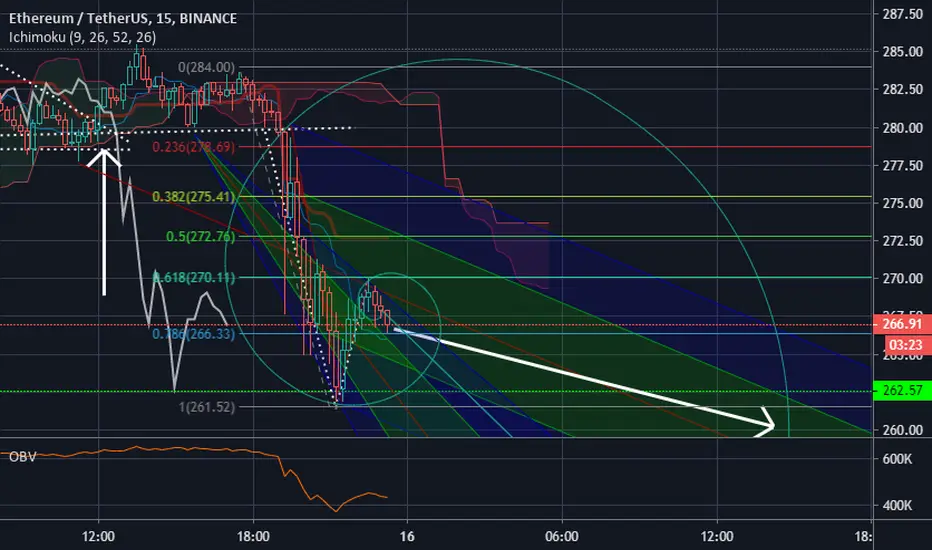Click the current price tag 266.91
Image resolution: width=932 pixels, height=550 pixels.
click(902, 325)
